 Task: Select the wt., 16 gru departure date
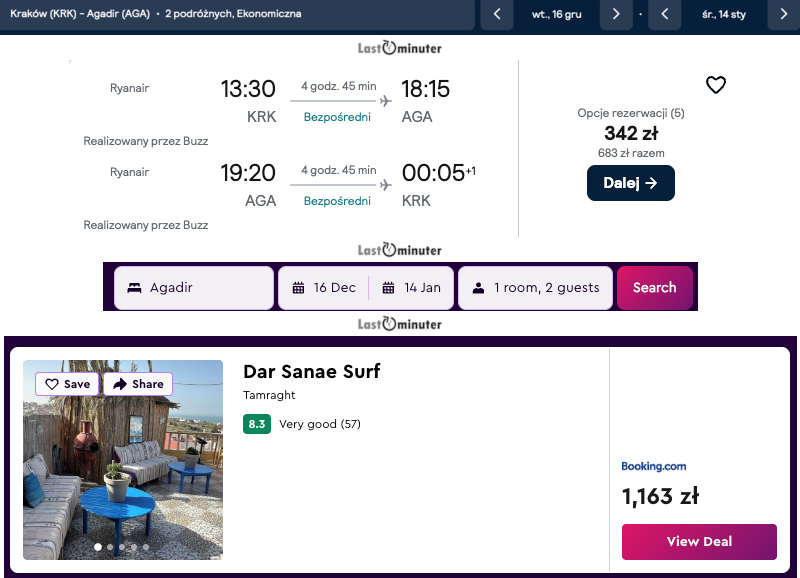[556, 15]
